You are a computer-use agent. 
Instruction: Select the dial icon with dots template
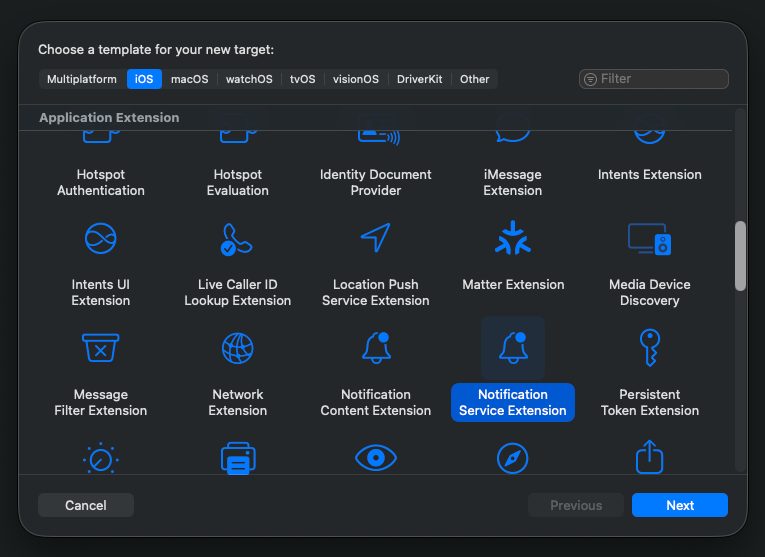101,458
